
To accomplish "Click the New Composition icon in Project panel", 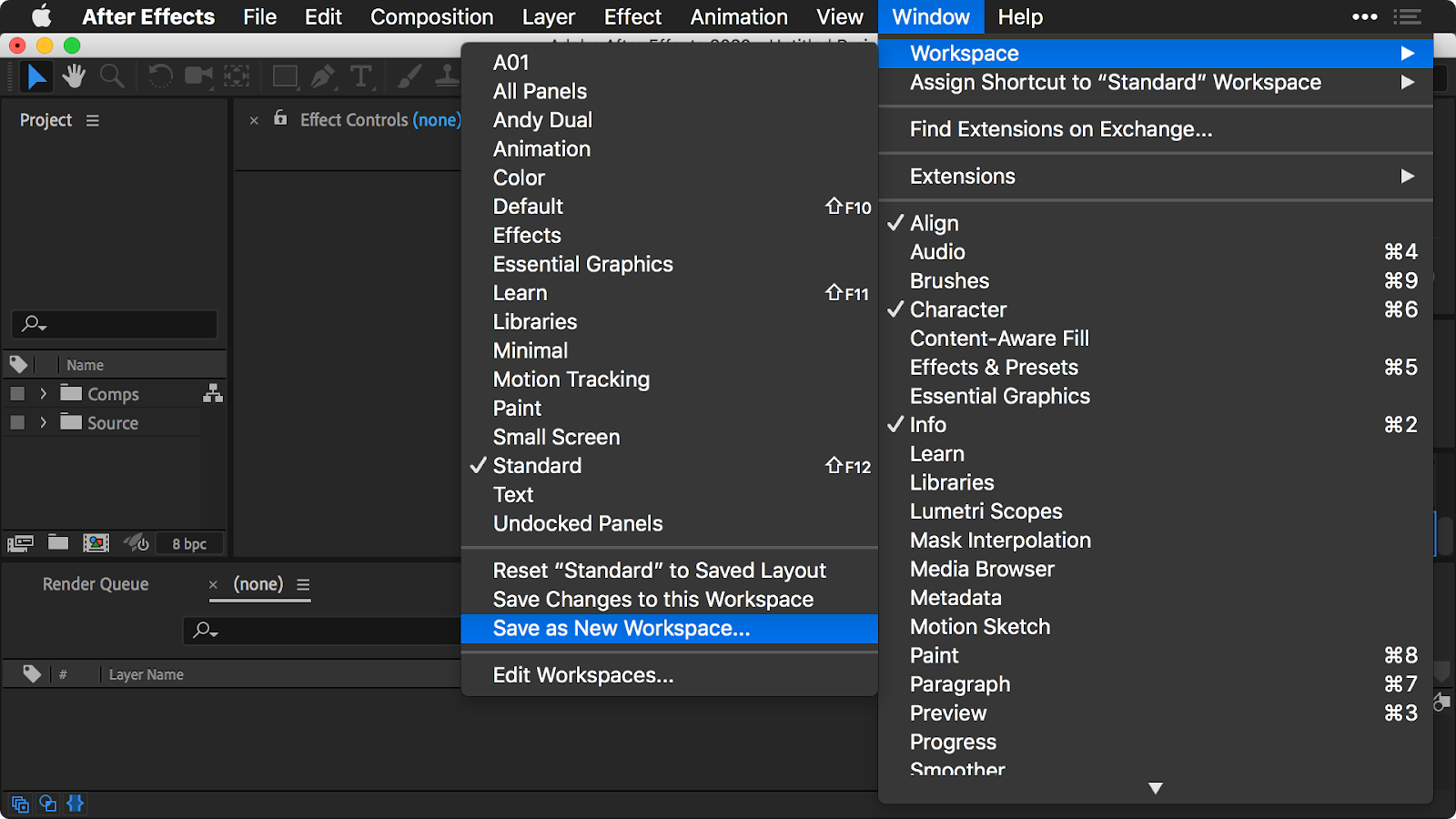I will 96,544.
